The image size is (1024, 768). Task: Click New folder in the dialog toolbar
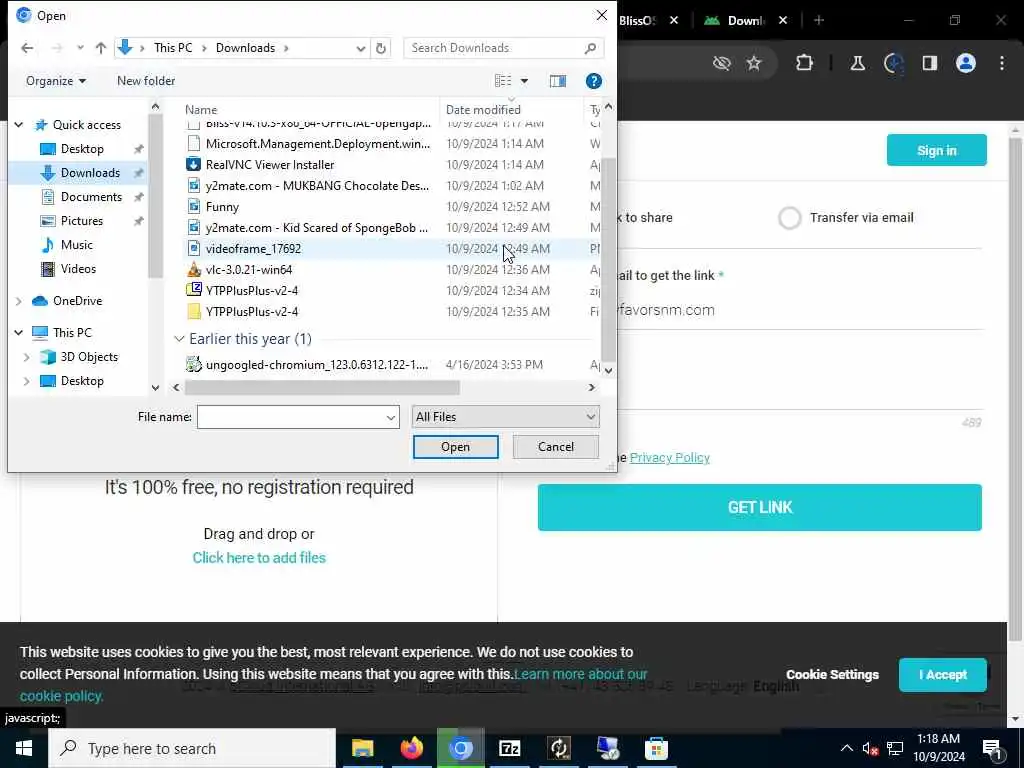146,81
